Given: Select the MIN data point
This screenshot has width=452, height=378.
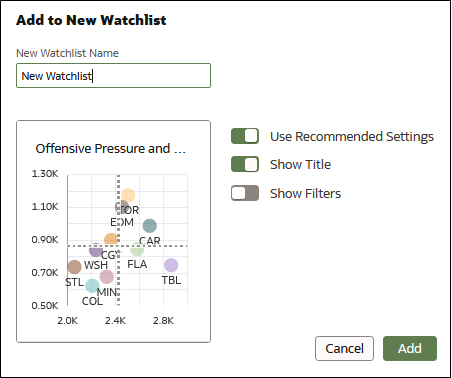Looking at the screenshot, I should coord(107,277).
